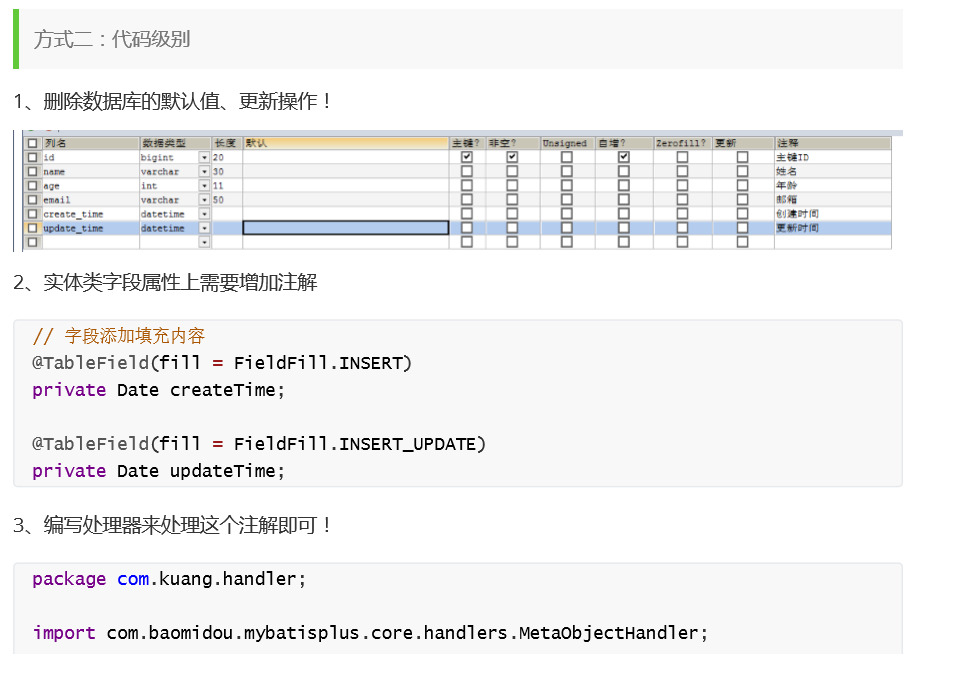Tick Unsigned checkbox for age row
Image resolution: width=966 pixels, height=679 pixels.
point(567,185)
